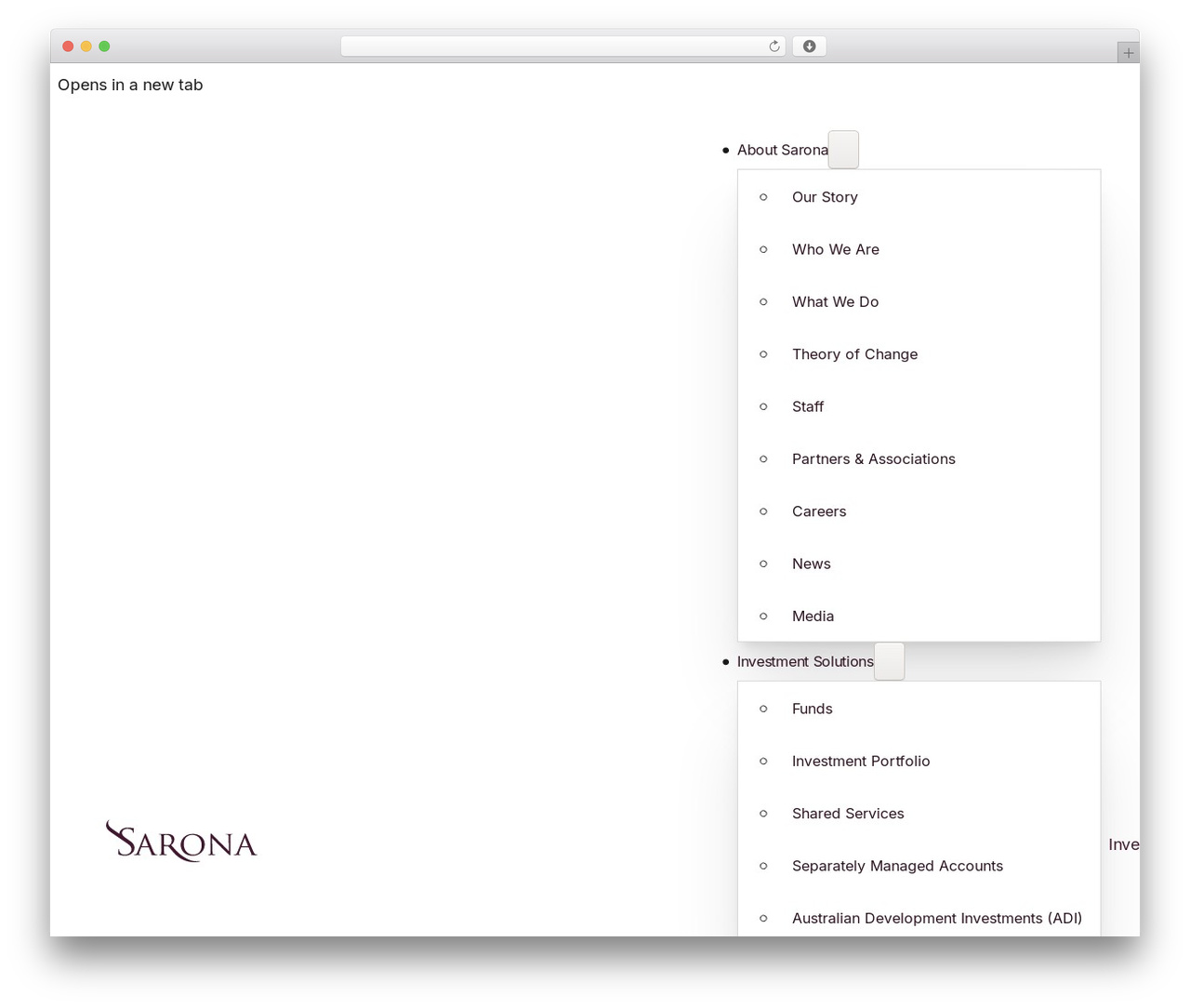This screenshot has height=1008, width=1190.
Task: Toggle the About Sarona submenu button
Action: 843,150
